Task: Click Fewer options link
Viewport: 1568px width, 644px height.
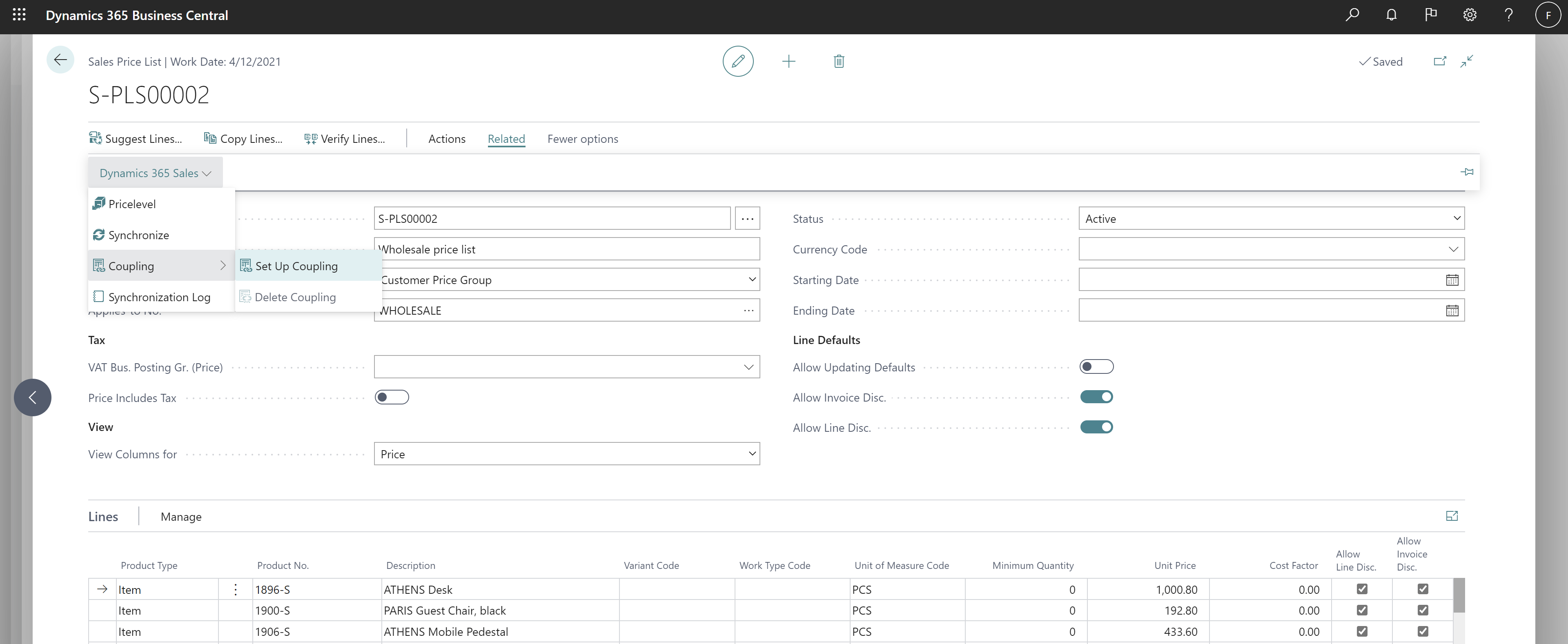Action: pyautogui.click(x=582, y=139)
